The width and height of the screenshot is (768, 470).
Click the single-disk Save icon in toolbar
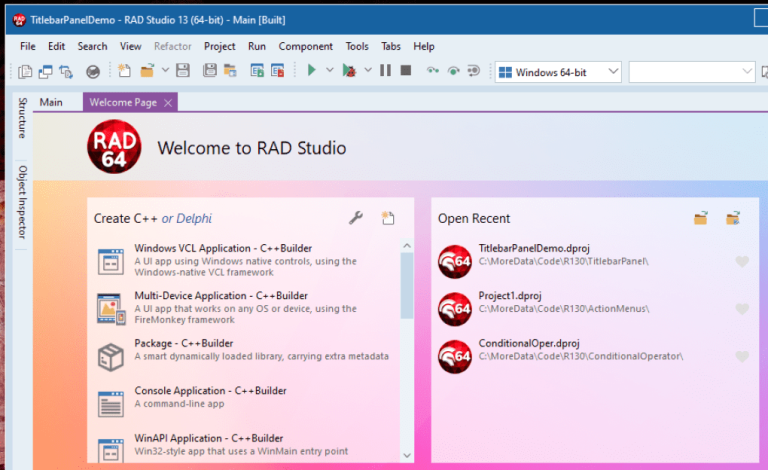coord(182,71)
